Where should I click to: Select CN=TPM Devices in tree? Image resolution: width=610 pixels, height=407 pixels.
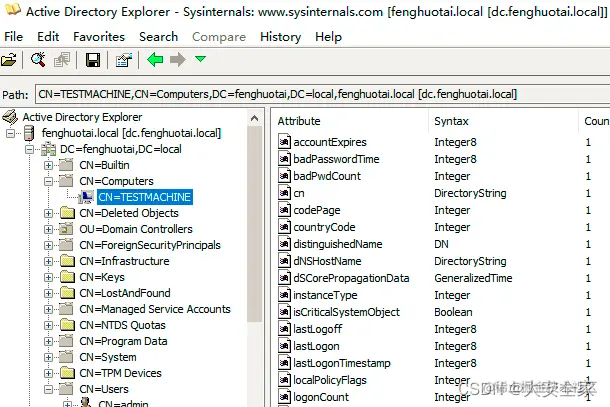pos(120,373)
